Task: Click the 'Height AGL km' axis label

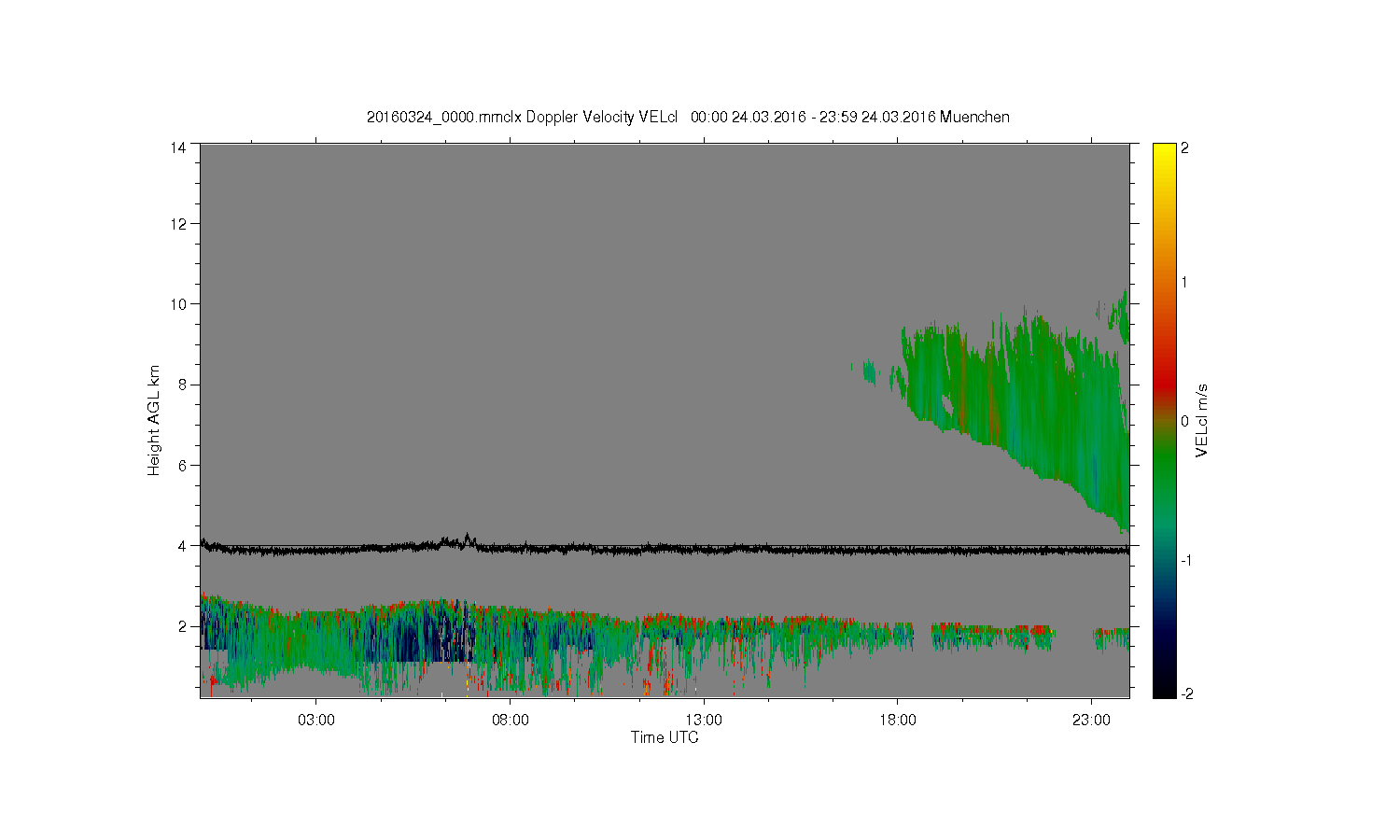Action: click(154, 420)
